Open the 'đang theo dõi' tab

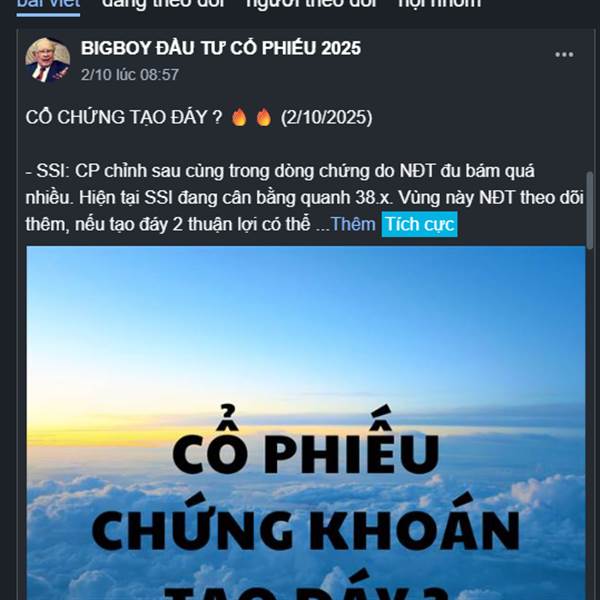pyautogui.click(x=163, y=5)
